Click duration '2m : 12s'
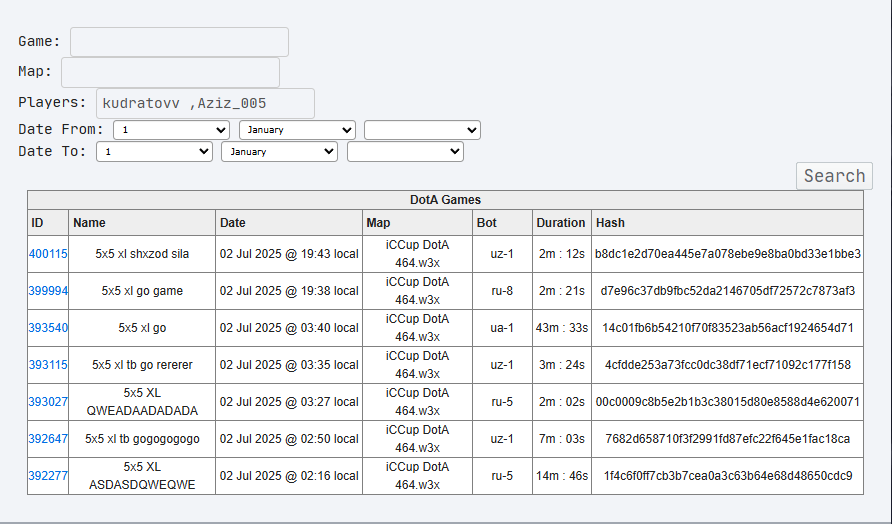The height and width of the screenshot is (524, 892). 561,254
